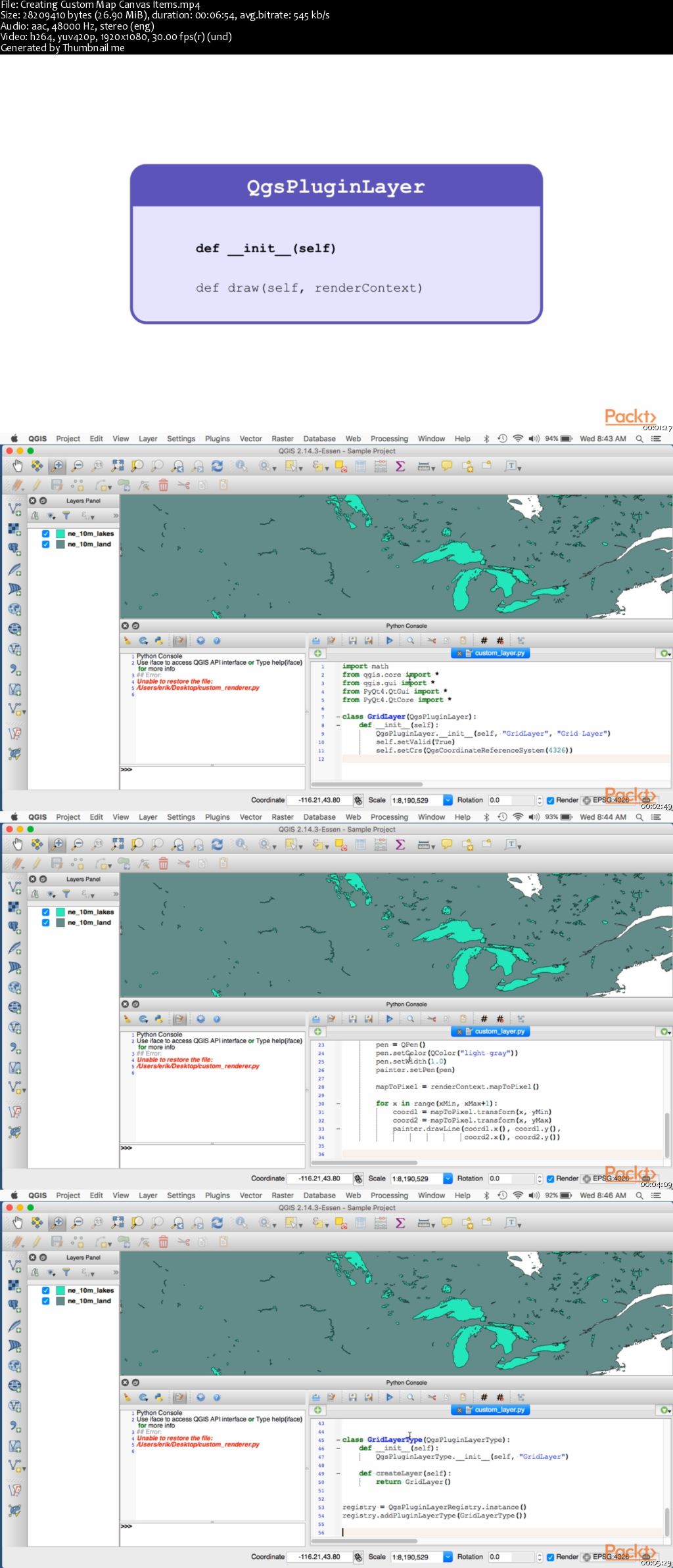Collapse def createLayer fold, 8:46 AM editor
673x1568 pixels.
(338, 1473)
